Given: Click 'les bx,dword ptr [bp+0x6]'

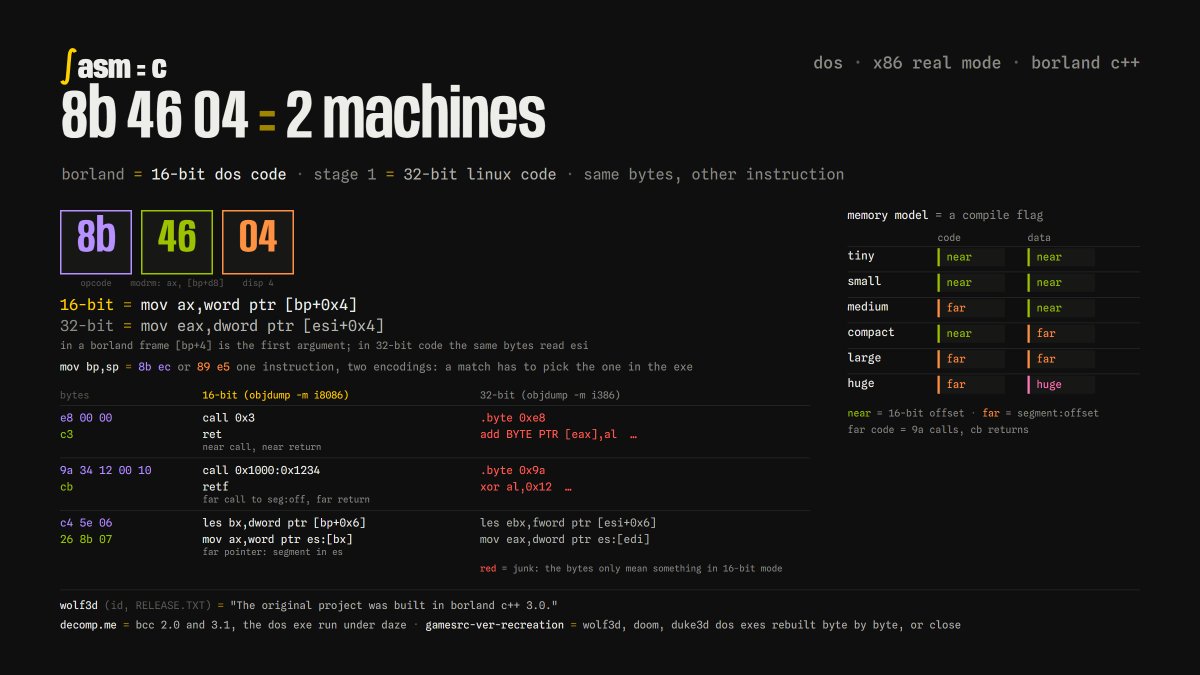Looking at the screenshot, I should [x=283, y=522].
